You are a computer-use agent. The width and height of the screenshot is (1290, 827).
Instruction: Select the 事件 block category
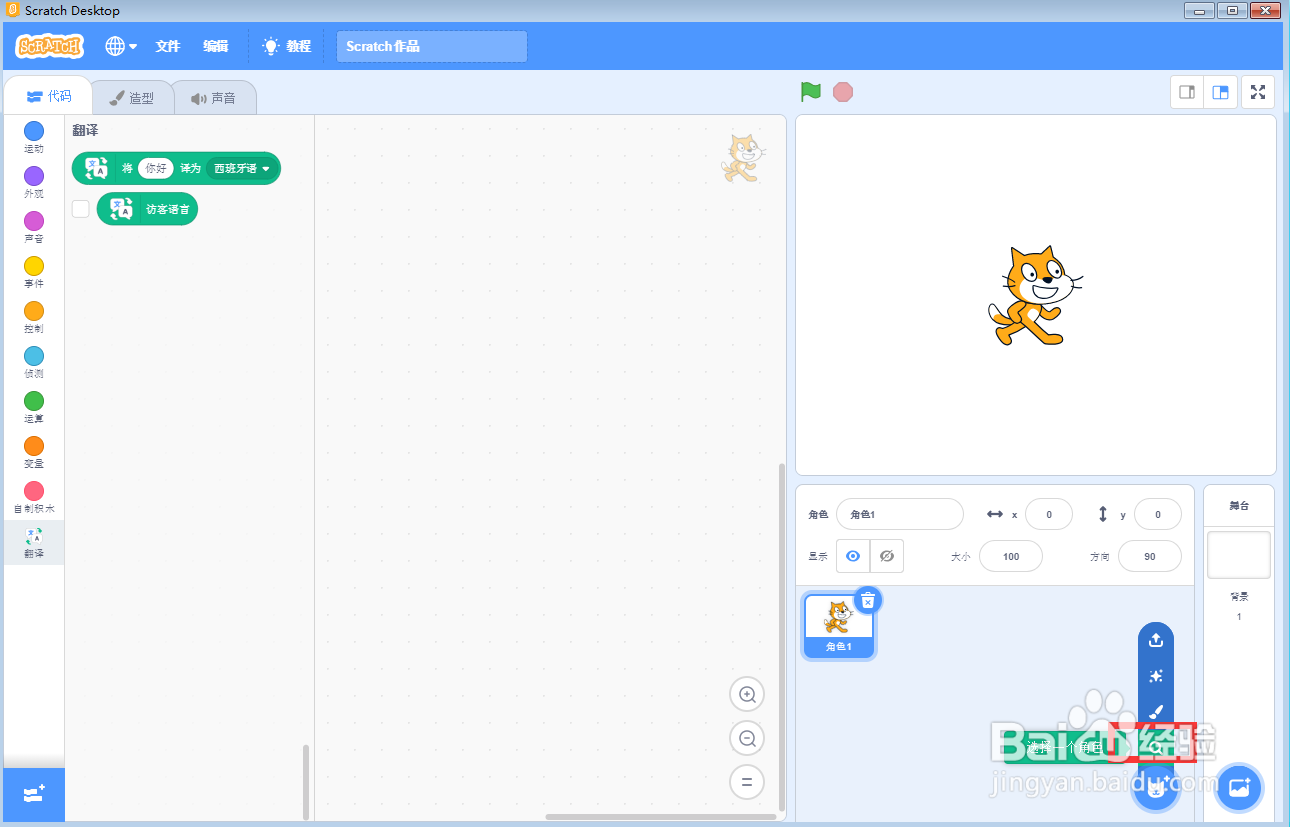34,273
